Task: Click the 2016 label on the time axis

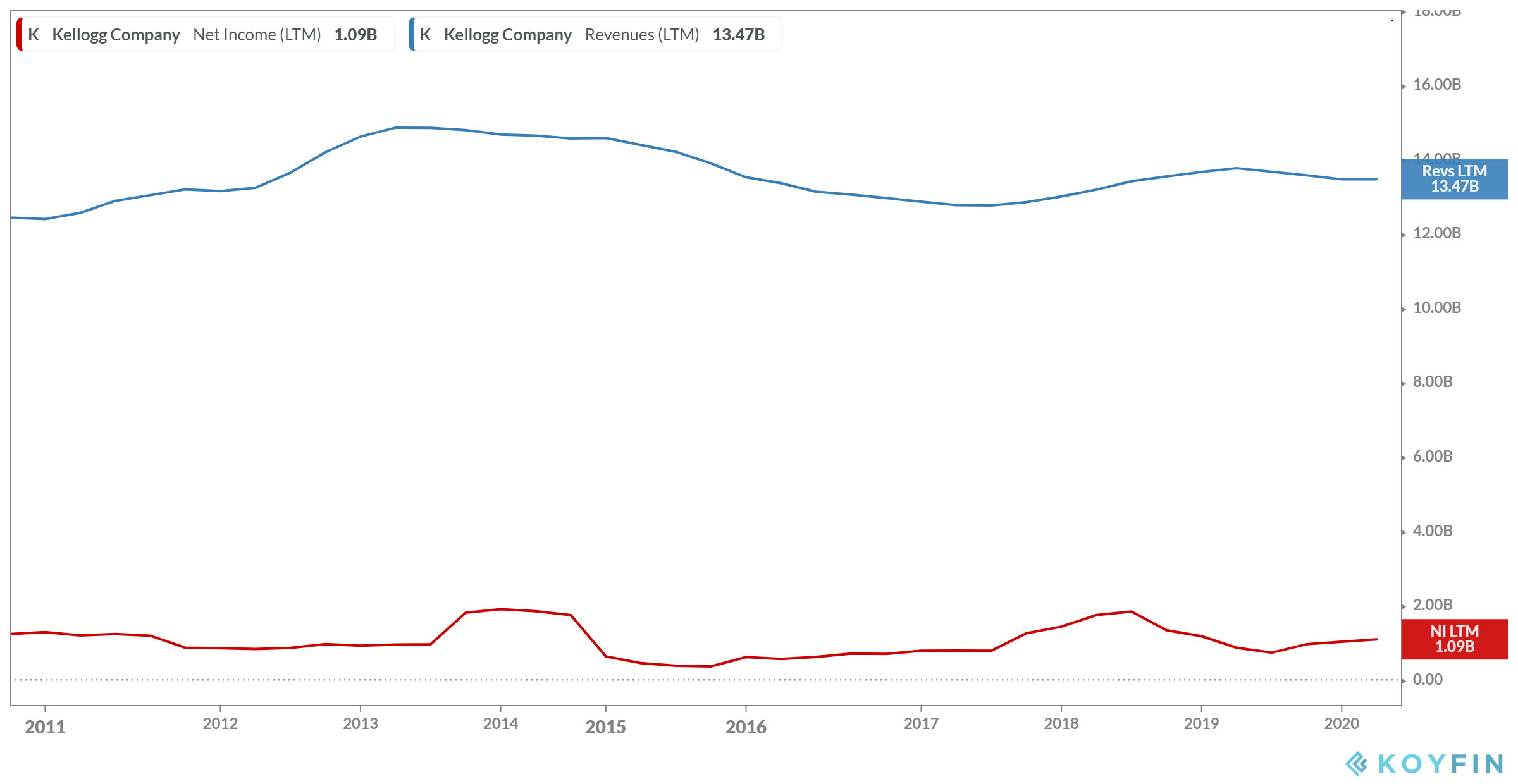Action: coord(746,727)
